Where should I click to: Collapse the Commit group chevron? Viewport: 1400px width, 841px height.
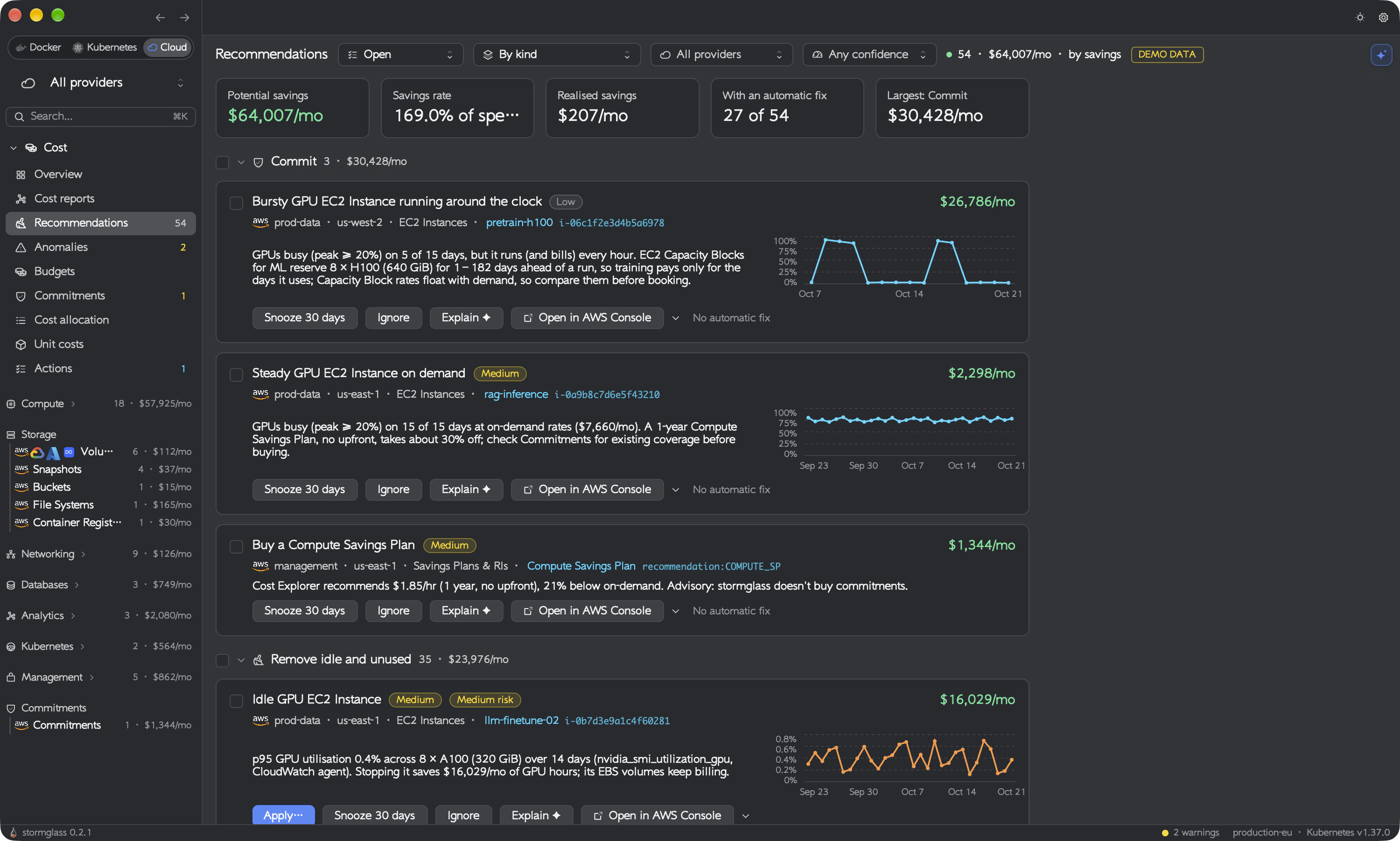click(x=241, y=162)
